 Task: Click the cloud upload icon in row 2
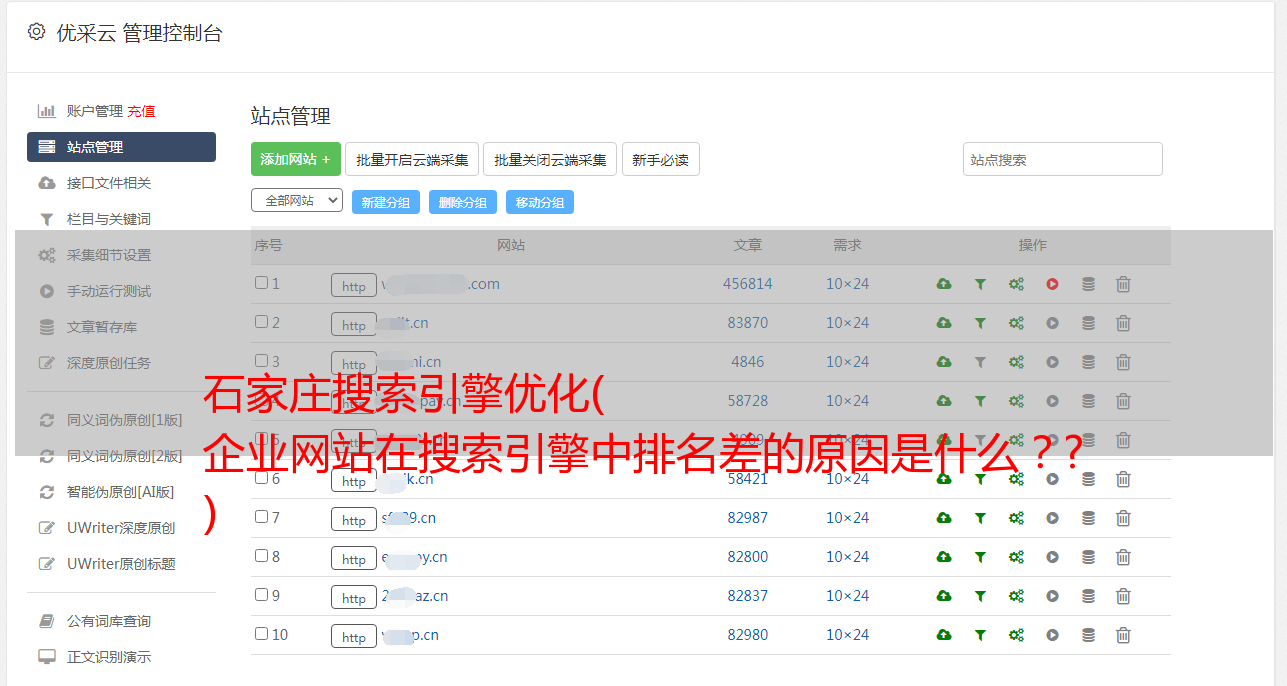click(x=944, y=323)
